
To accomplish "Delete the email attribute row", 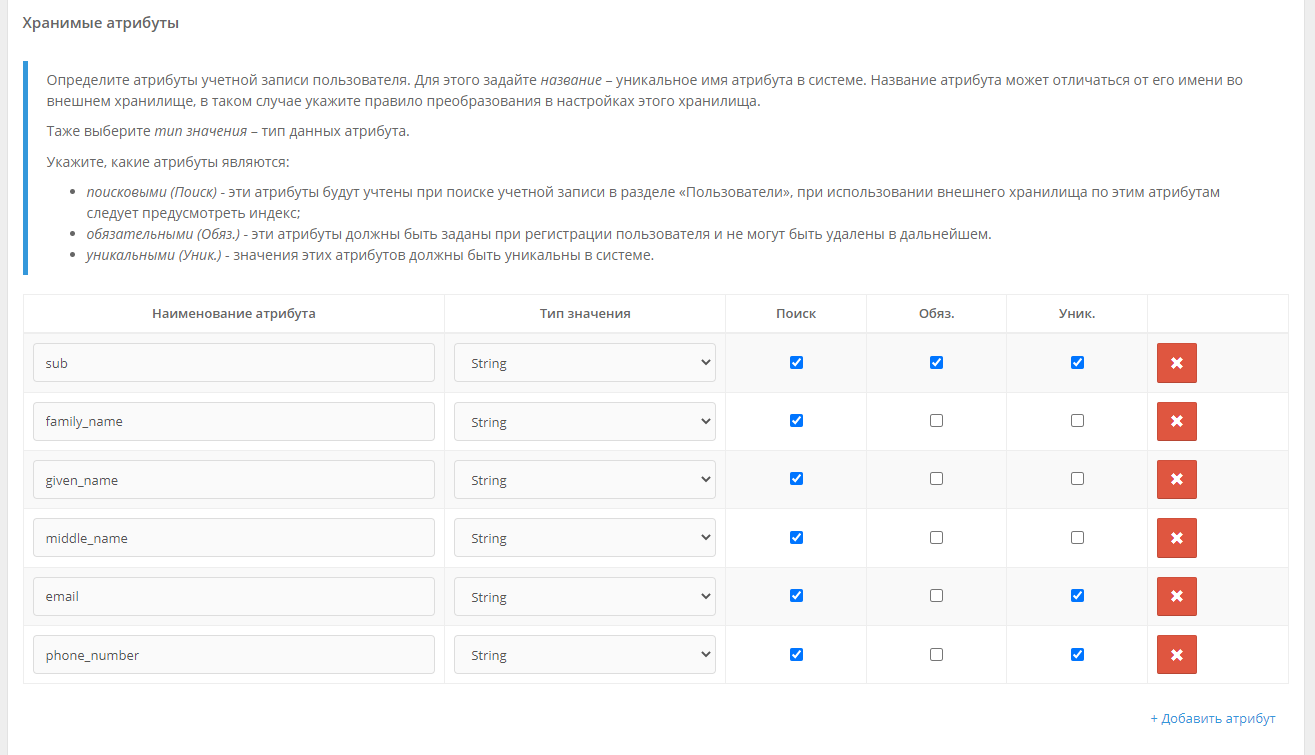I will tap(1176, 596).
